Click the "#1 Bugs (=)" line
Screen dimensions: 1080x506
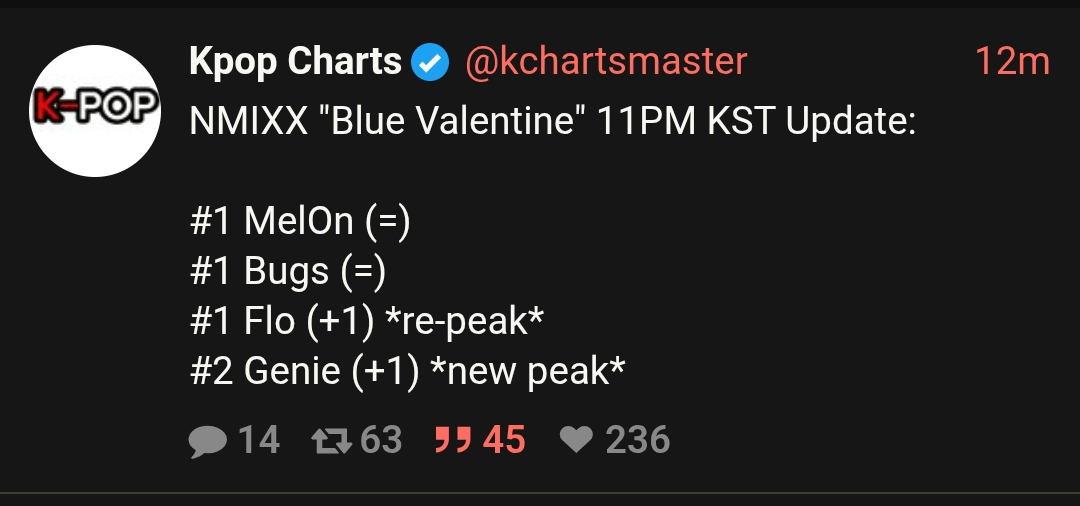pos(287,271)
